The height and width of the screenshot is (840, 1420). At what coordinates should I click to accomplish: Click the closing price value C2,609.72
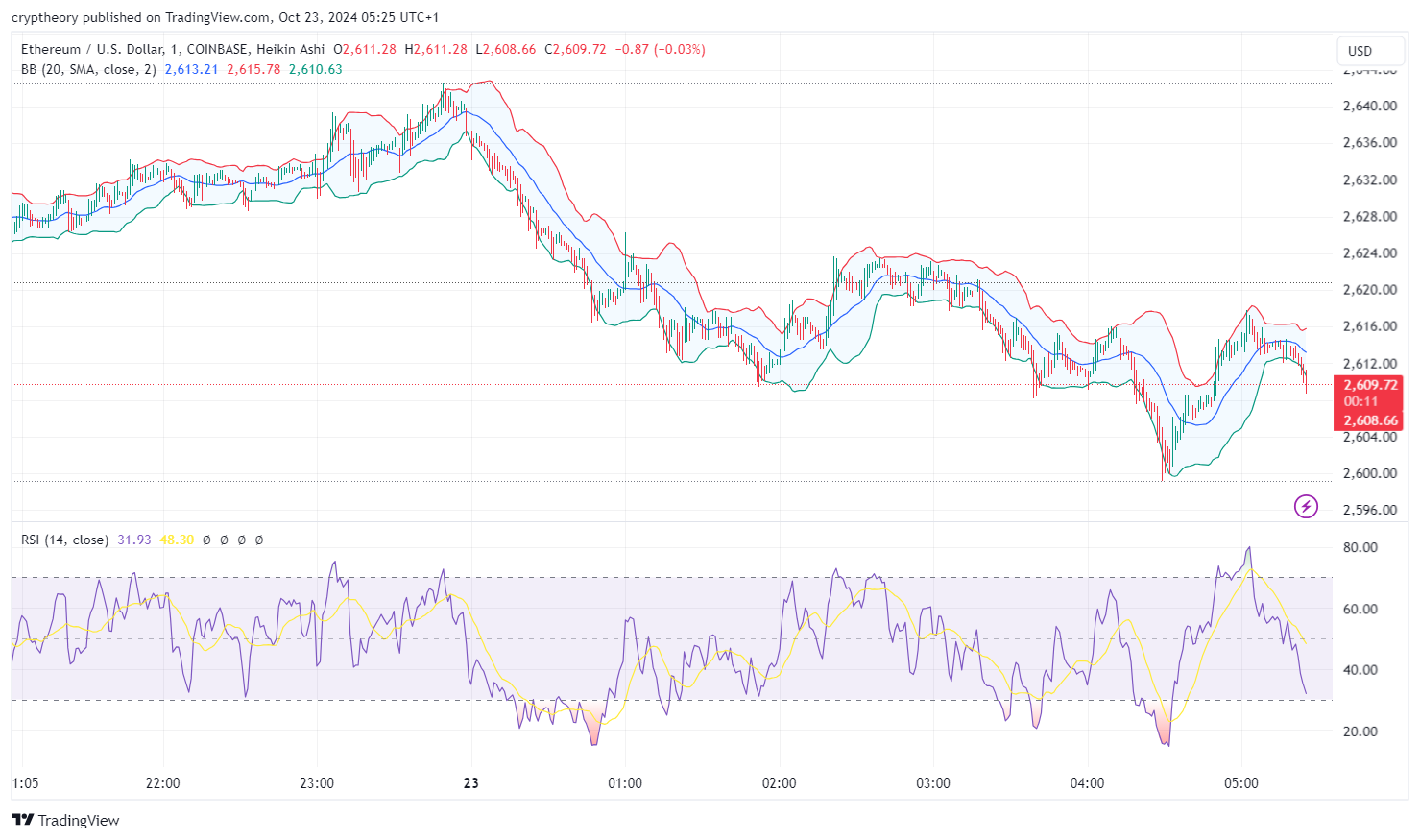click(x=575, y=49)
